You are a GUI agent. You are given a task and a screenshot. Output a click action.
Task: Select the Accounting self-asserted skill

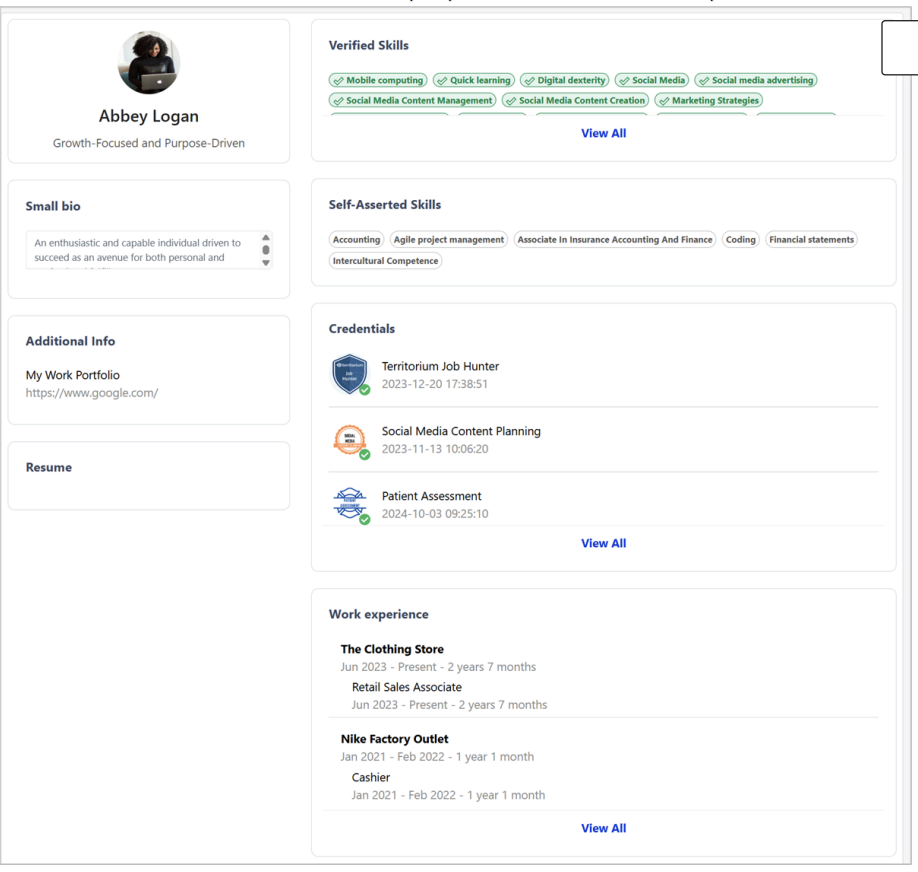[x=357, y=240]
